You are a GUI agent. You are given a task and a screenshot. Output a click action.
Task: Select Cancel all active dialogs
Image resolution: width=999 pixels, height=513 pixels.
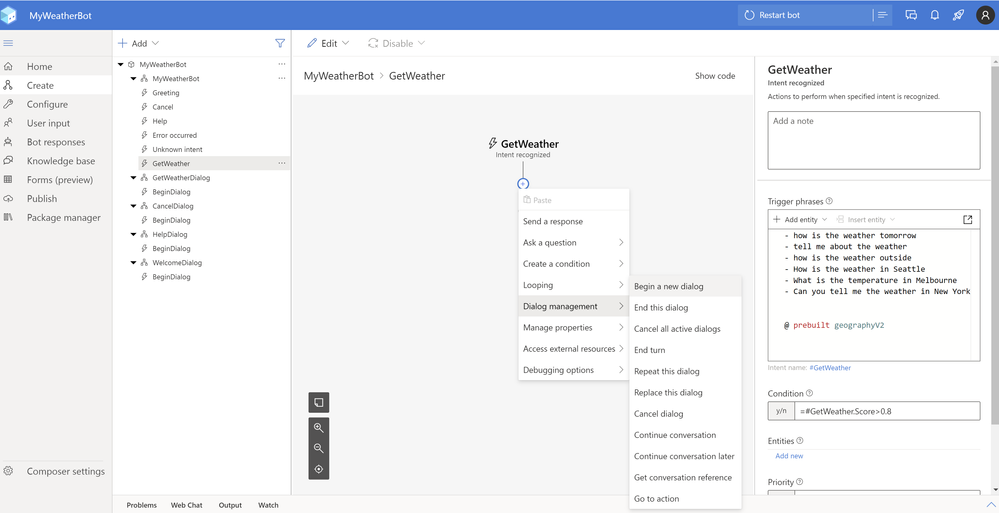(x=686, y=329)
